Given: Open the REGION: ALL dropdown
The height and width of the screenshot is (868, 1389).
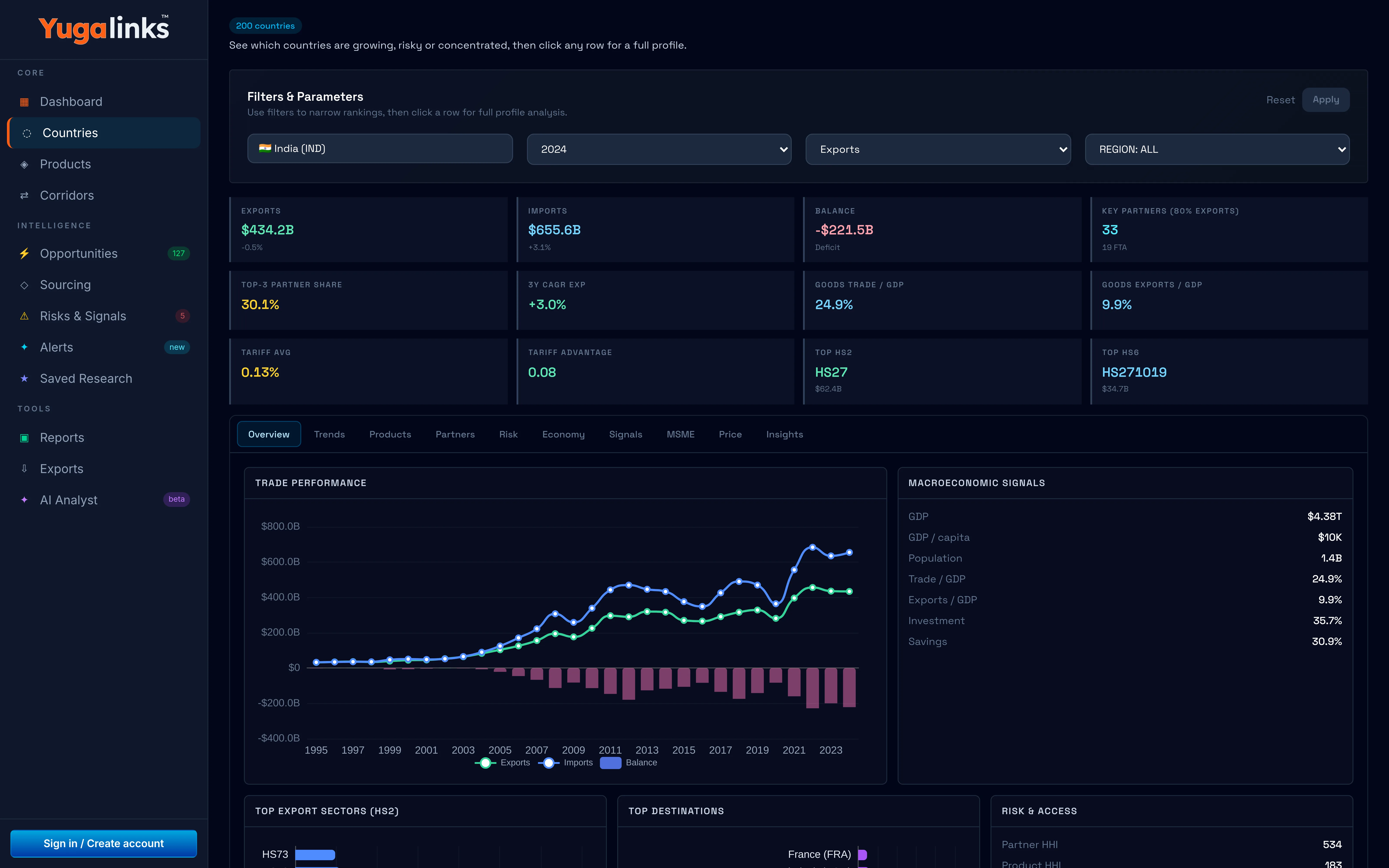Looking at the screenshot, I should pos(1217,149).
